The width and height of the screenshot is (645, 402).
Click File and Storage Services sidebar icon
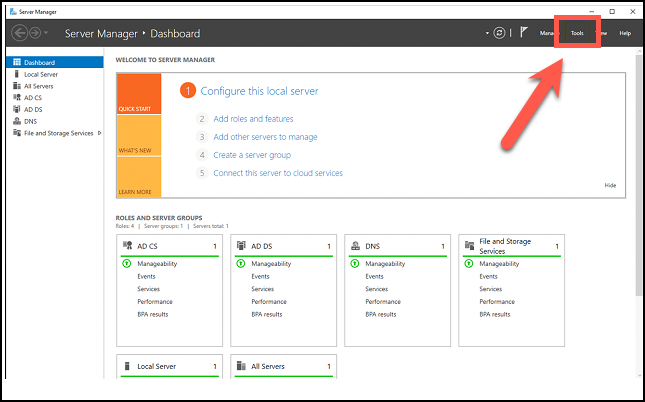tap(17, 132)
